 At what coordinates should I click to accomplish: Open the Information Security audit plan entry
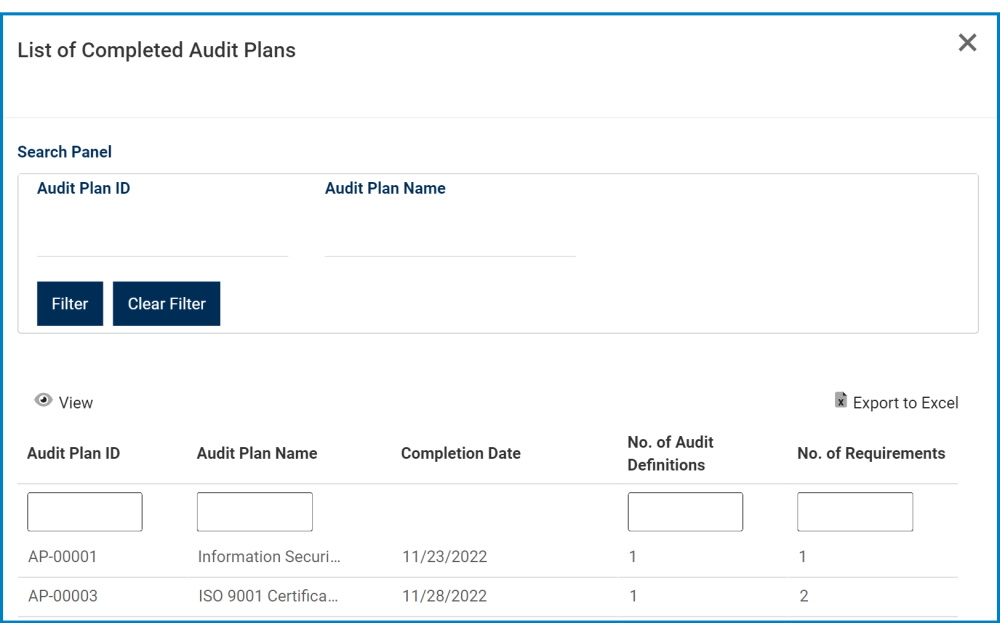click(250, 556)
